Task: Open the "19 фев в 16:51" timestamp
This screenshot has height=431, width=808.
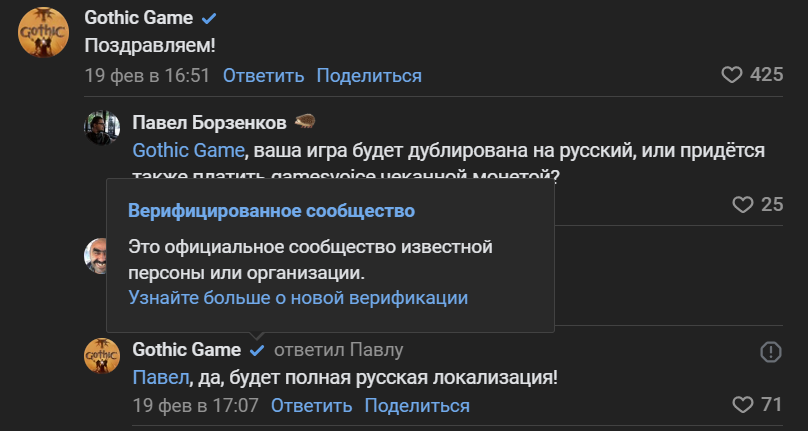Action: click(147, 75)
